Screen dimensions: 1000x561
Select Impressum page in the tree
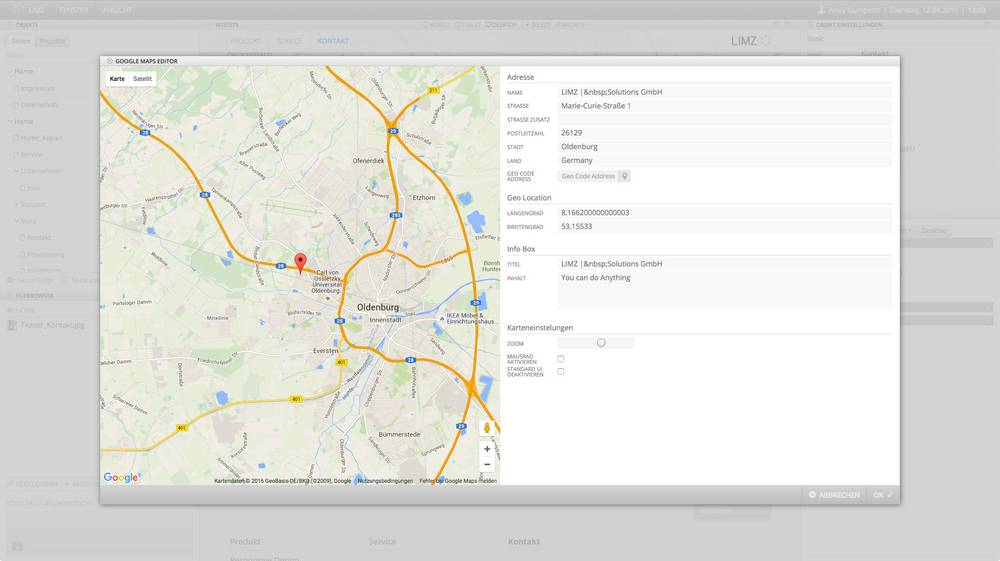tap(38, 88)
